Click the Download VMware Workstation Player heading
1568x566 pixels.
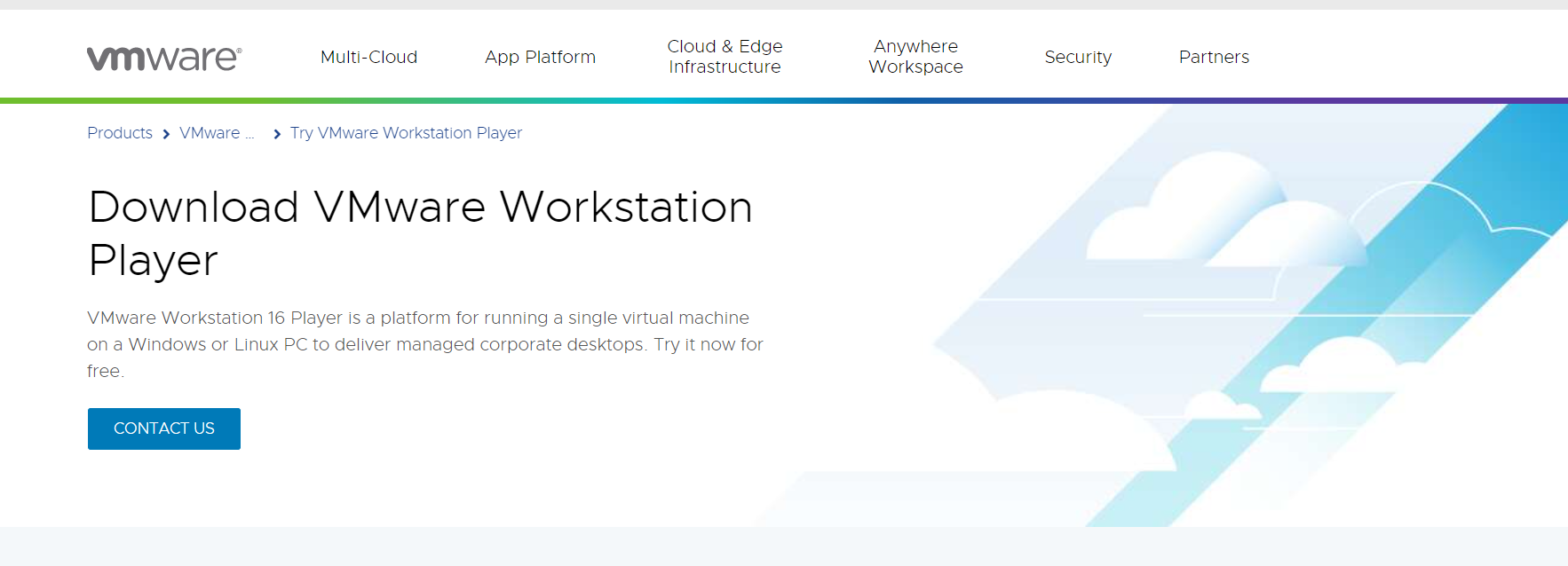[420, 232]
